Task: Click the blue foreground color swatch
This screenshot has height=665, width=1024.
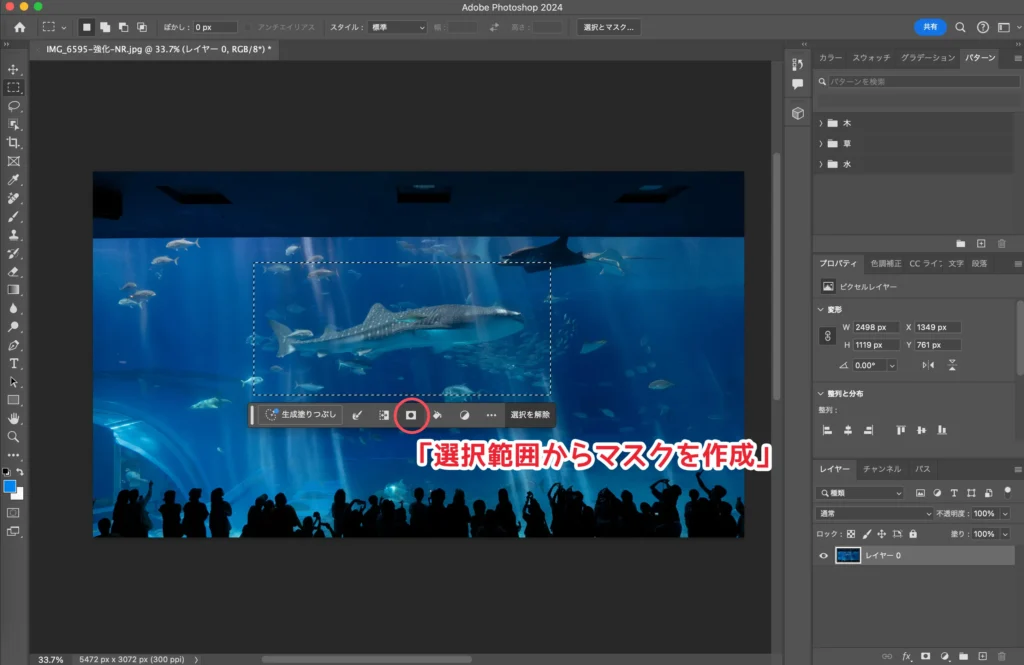Action: pos(10,486)
